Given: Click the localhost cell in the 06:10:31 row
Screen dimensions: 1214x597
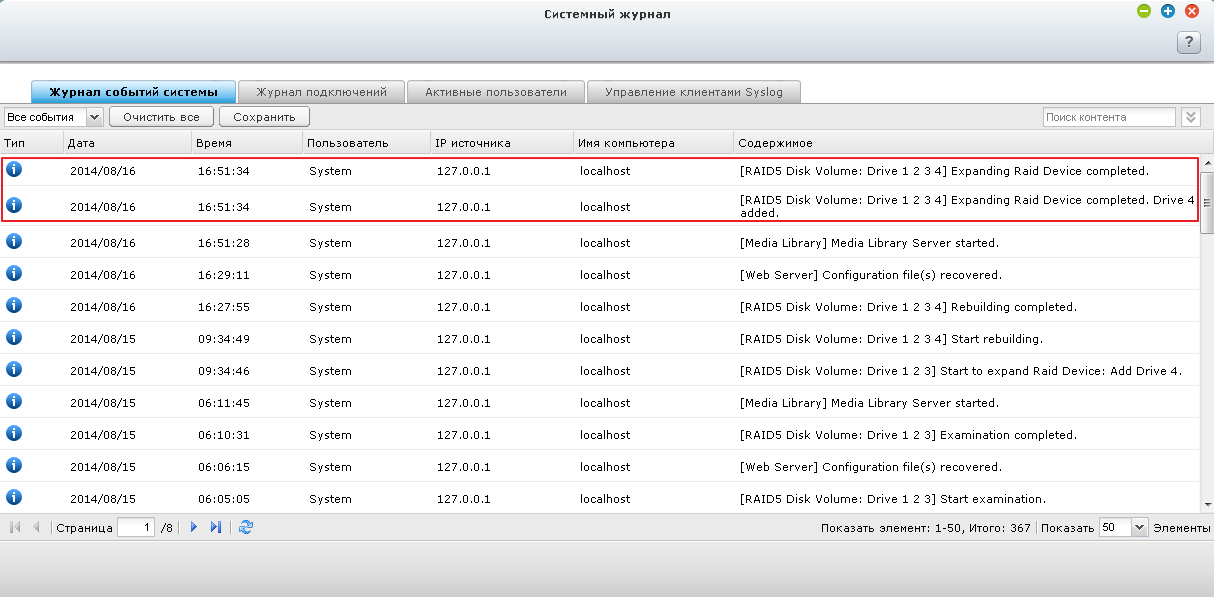Looking at the screenshot, I should coord(605,435).
